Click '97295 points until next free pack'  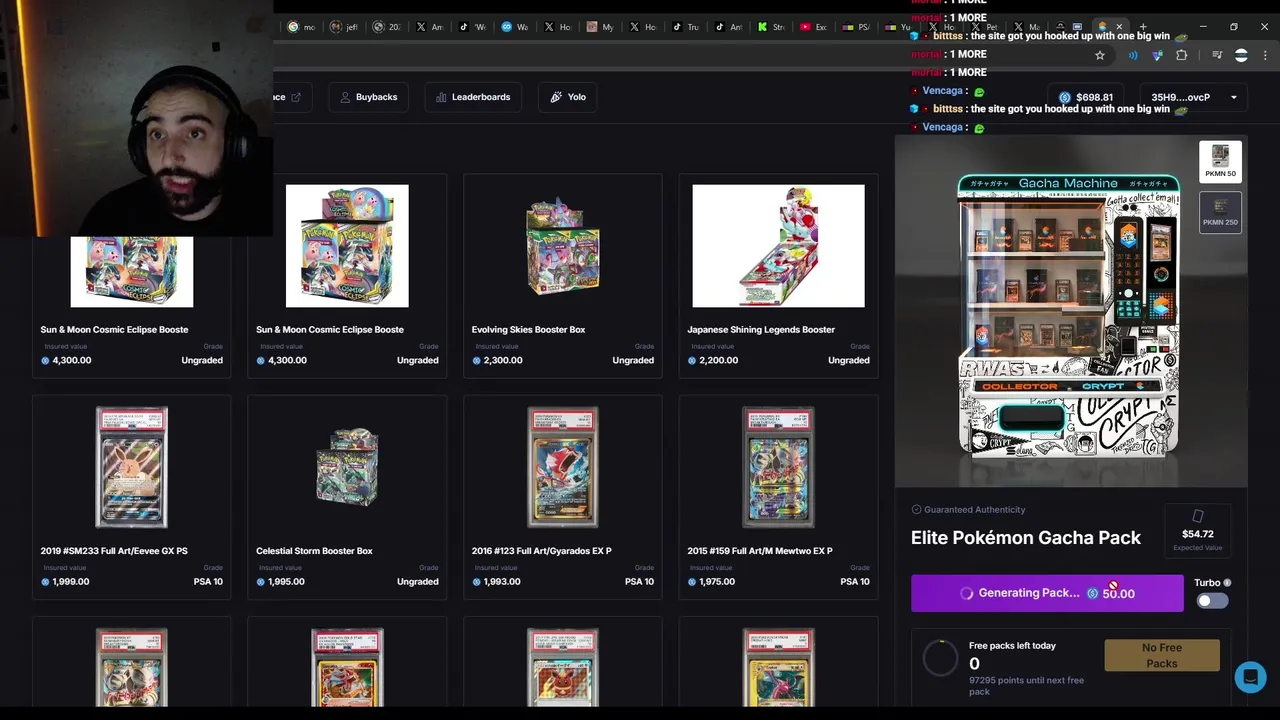1026,685
